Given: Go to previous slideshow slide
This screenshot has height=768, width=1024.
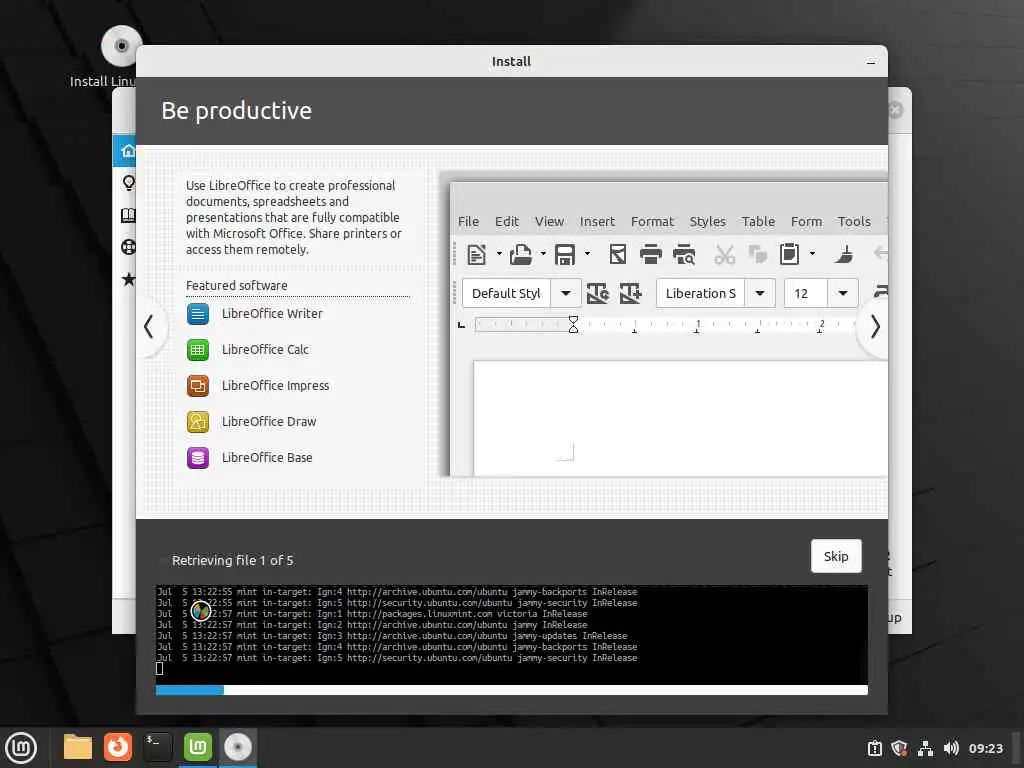Looking at the screenshot, I should [150, 326].
